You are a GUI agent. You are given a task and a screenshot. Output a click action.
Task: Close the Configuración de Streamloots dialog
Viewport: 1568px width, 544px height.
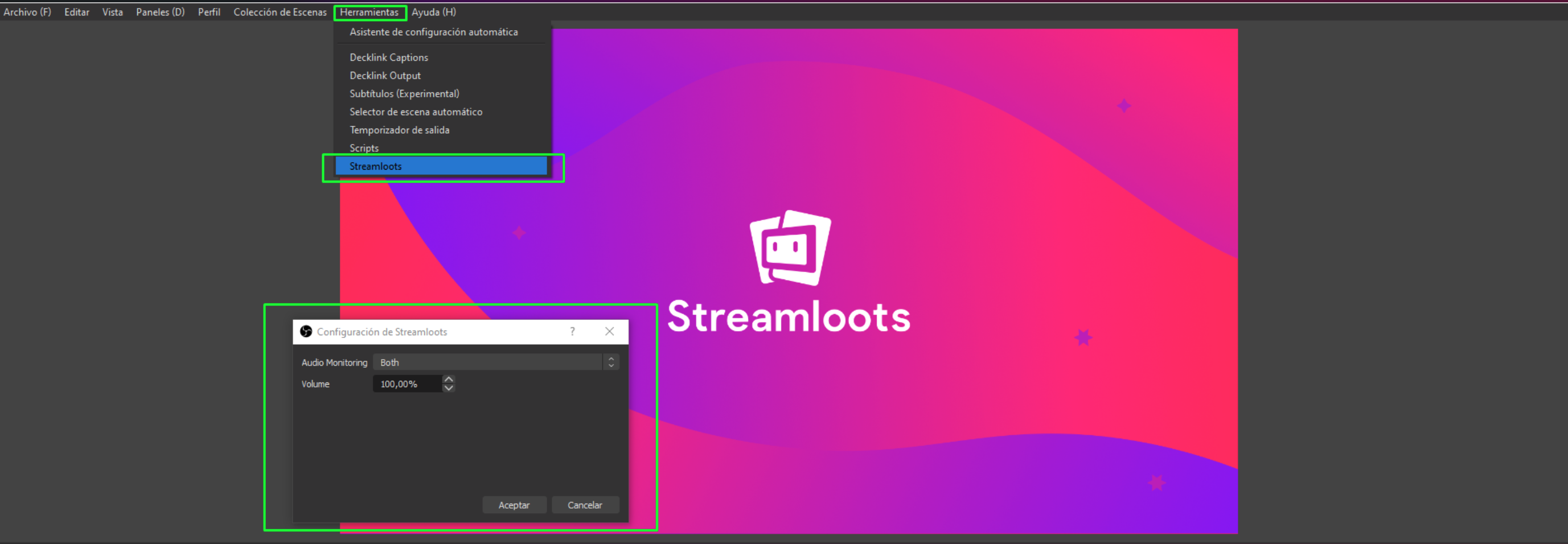(609, 332)
